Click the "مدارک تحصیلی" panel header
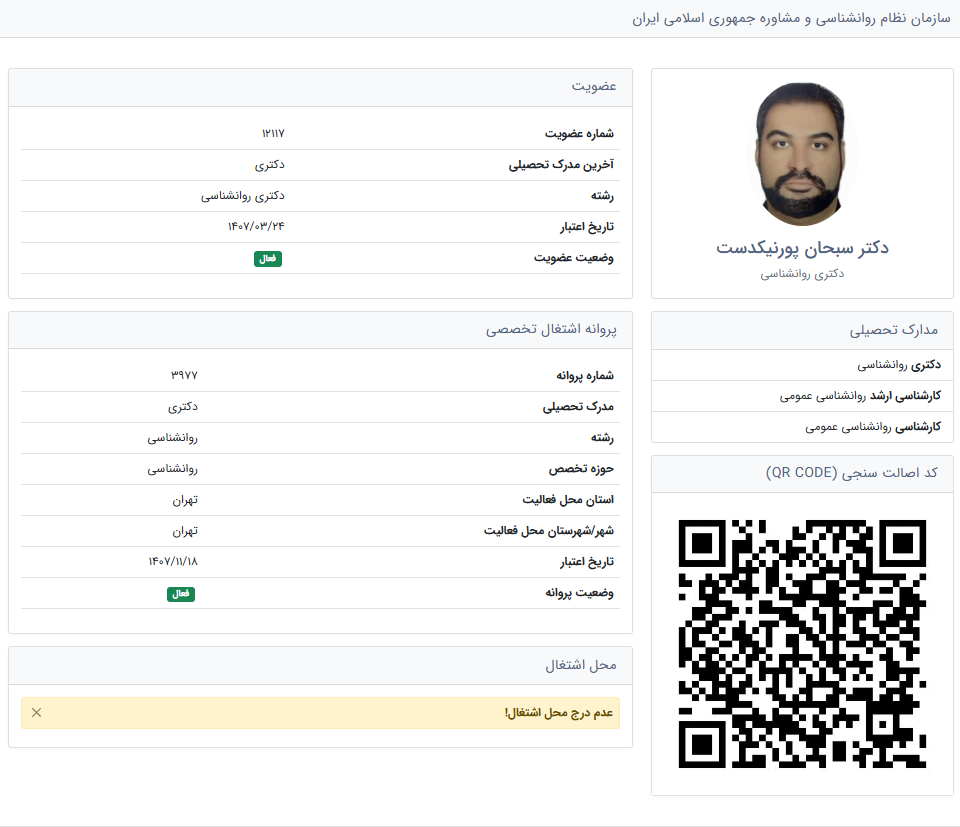Screen dimensions: 960x827 802,331
